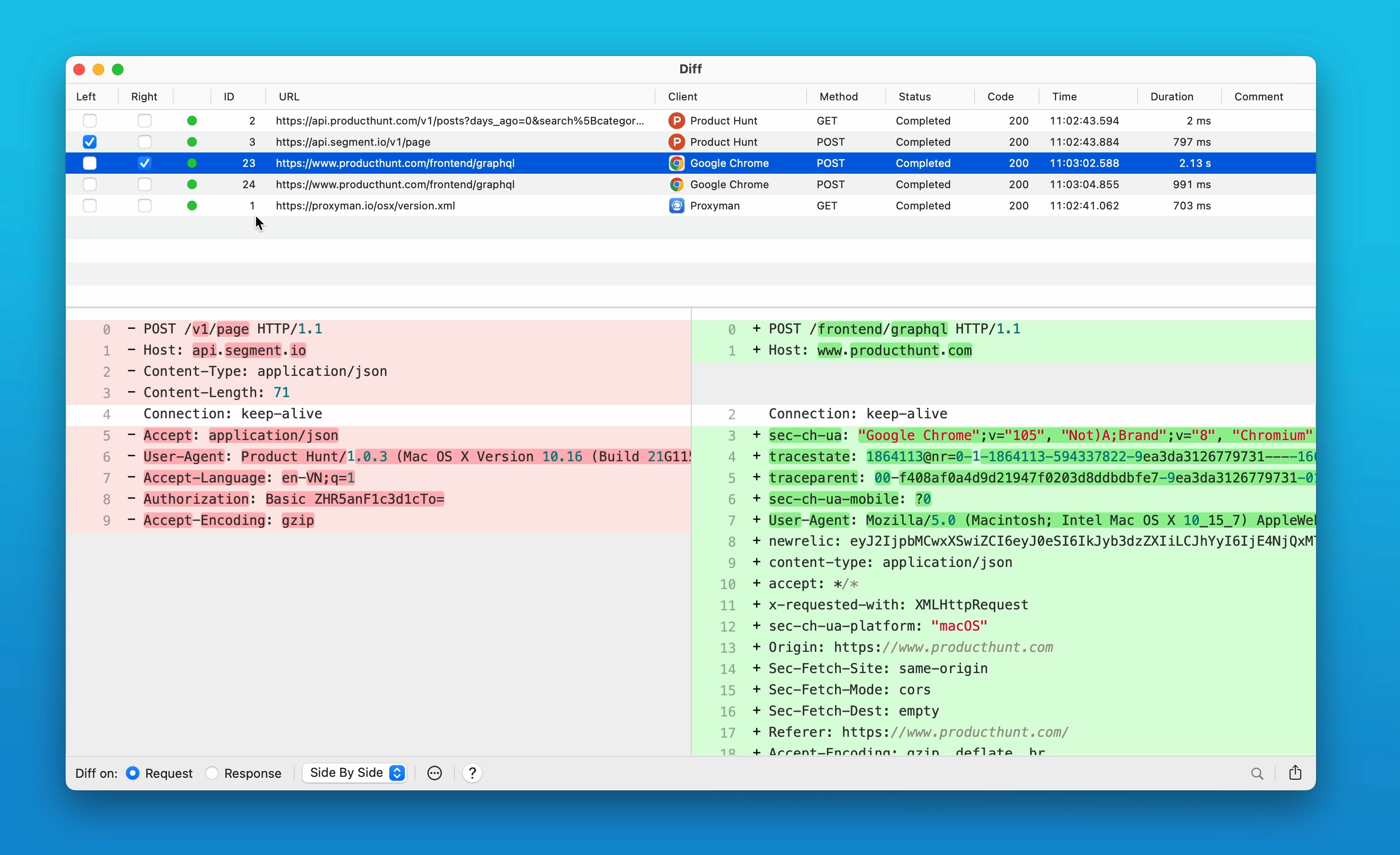Click the share export icon
This screenshot has height=855, width=1400.
[1295, 772]
